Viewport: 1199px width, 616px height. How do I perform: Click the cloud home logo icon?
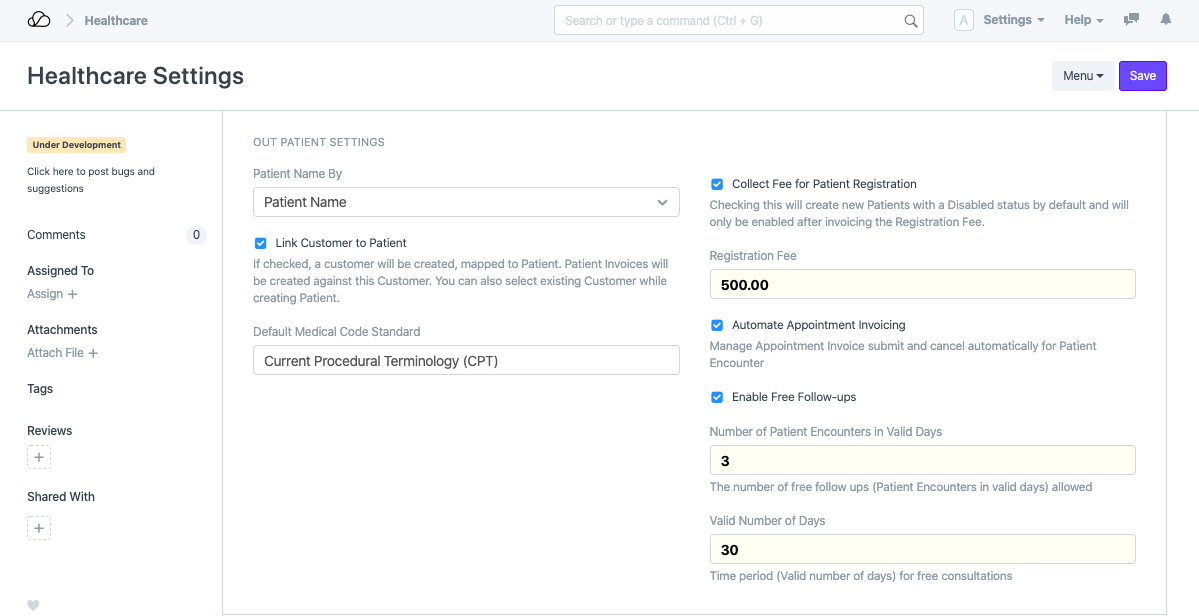pyautogui.click(x=39, y=20)
